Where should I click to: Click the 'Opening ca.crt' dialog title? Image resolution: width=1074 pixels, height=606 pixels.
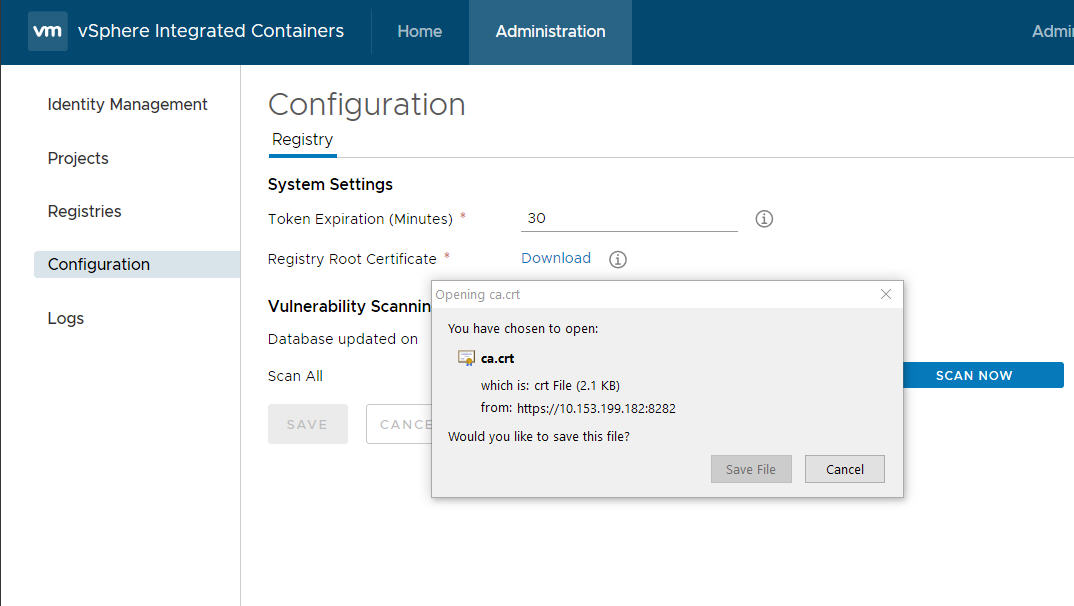click(x=477, y=294)
